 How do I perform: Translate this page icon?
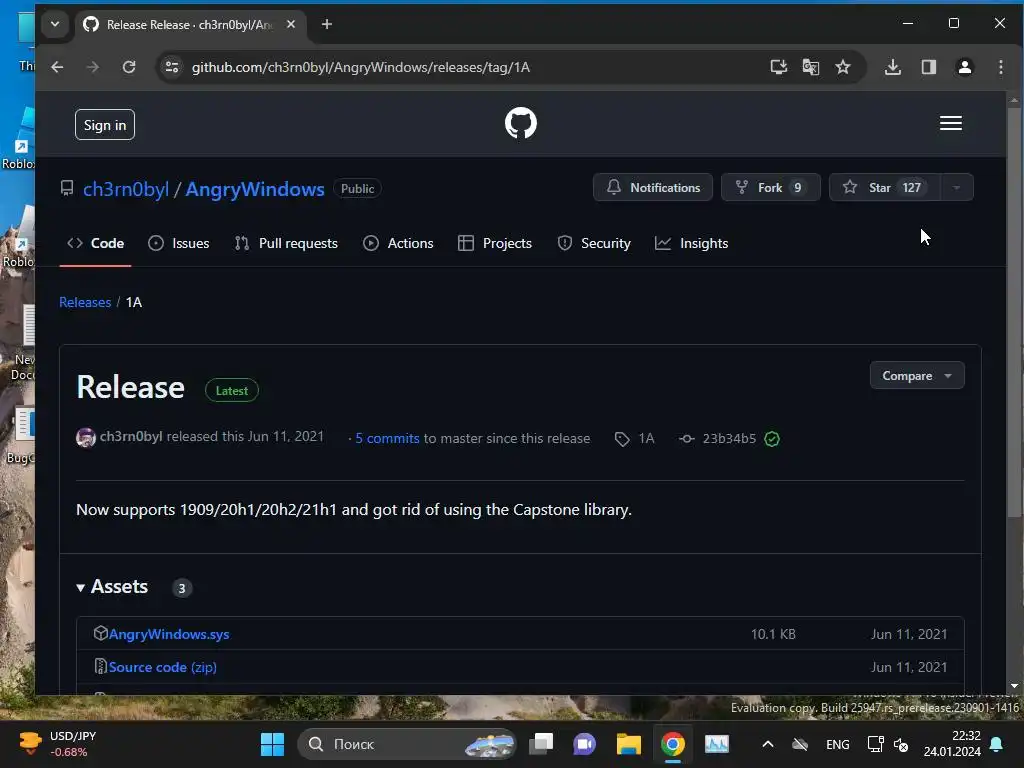click(x=810, y=67)
